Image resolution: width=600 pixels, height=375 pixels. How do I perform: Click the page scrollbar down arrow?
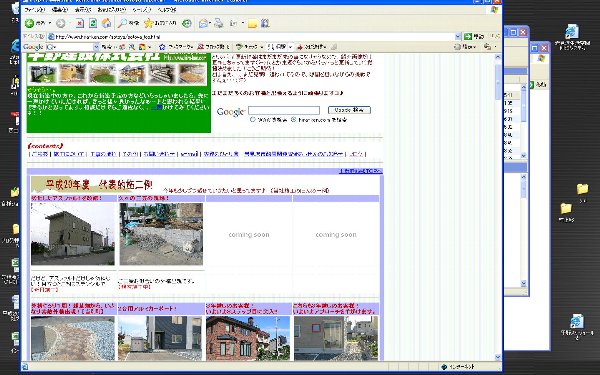click(498, 357)
